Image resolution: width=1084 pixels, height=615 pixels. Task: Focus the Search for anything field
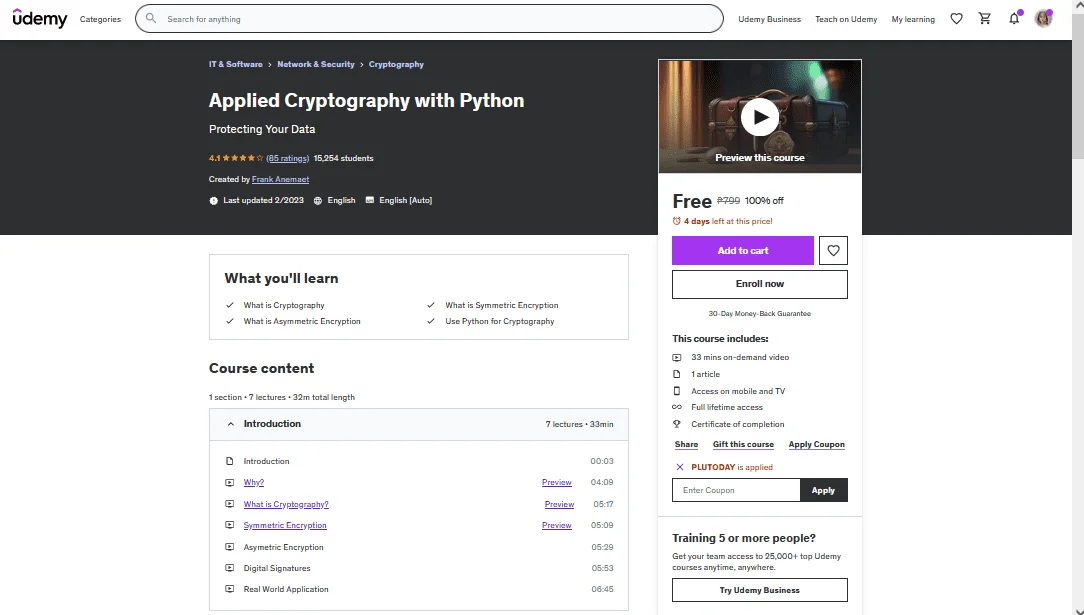429,19
